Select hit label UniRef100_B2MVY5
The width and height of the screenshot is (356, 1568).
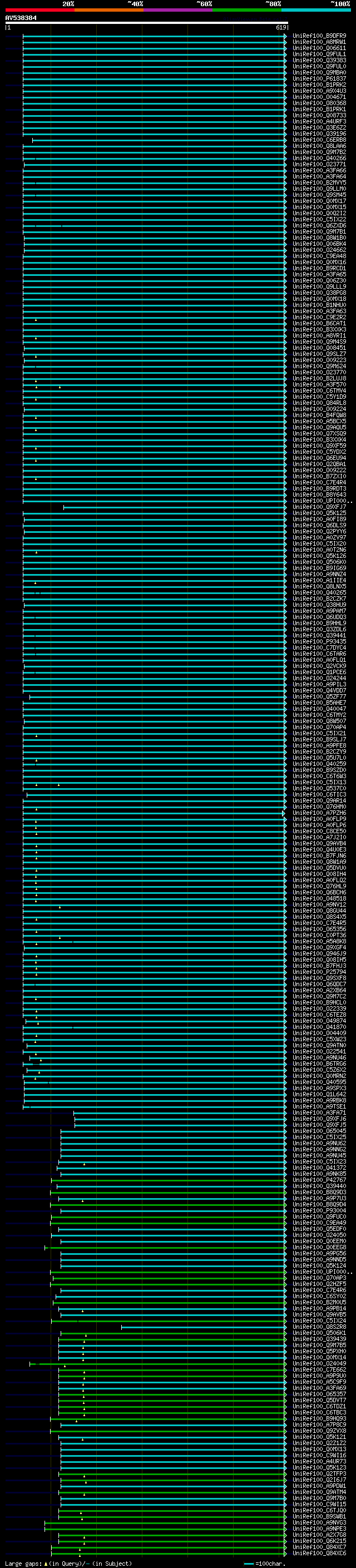[x=319, y=182]
